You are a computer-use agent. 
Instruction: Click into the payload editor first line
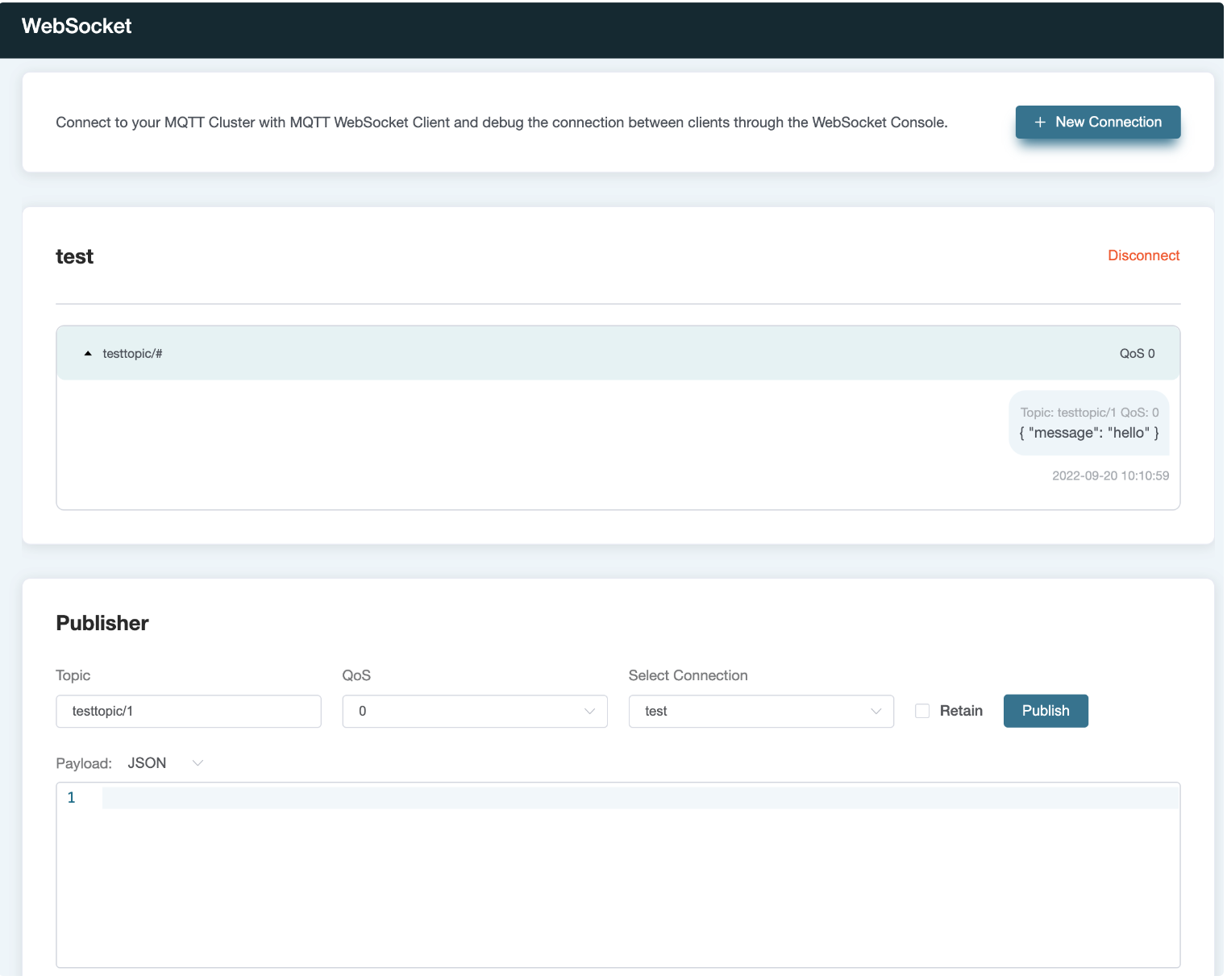point(637,798)
